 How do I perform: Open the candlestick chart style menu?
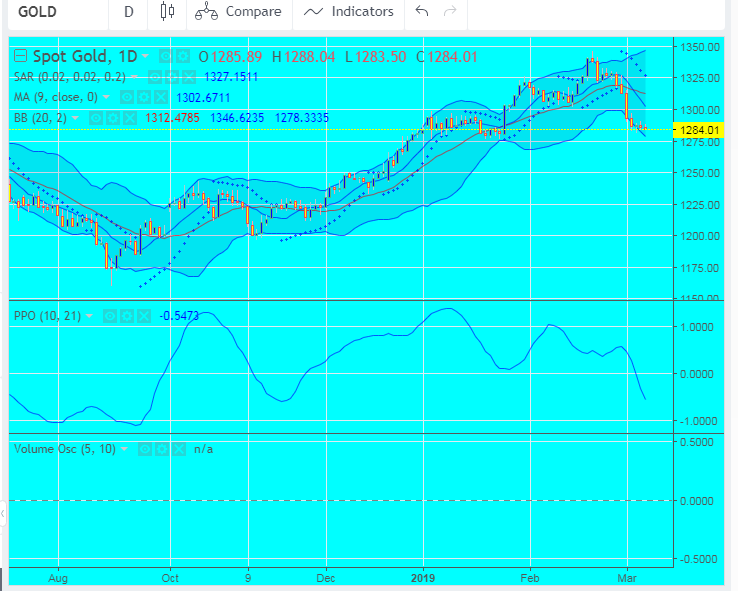point(167,11)
